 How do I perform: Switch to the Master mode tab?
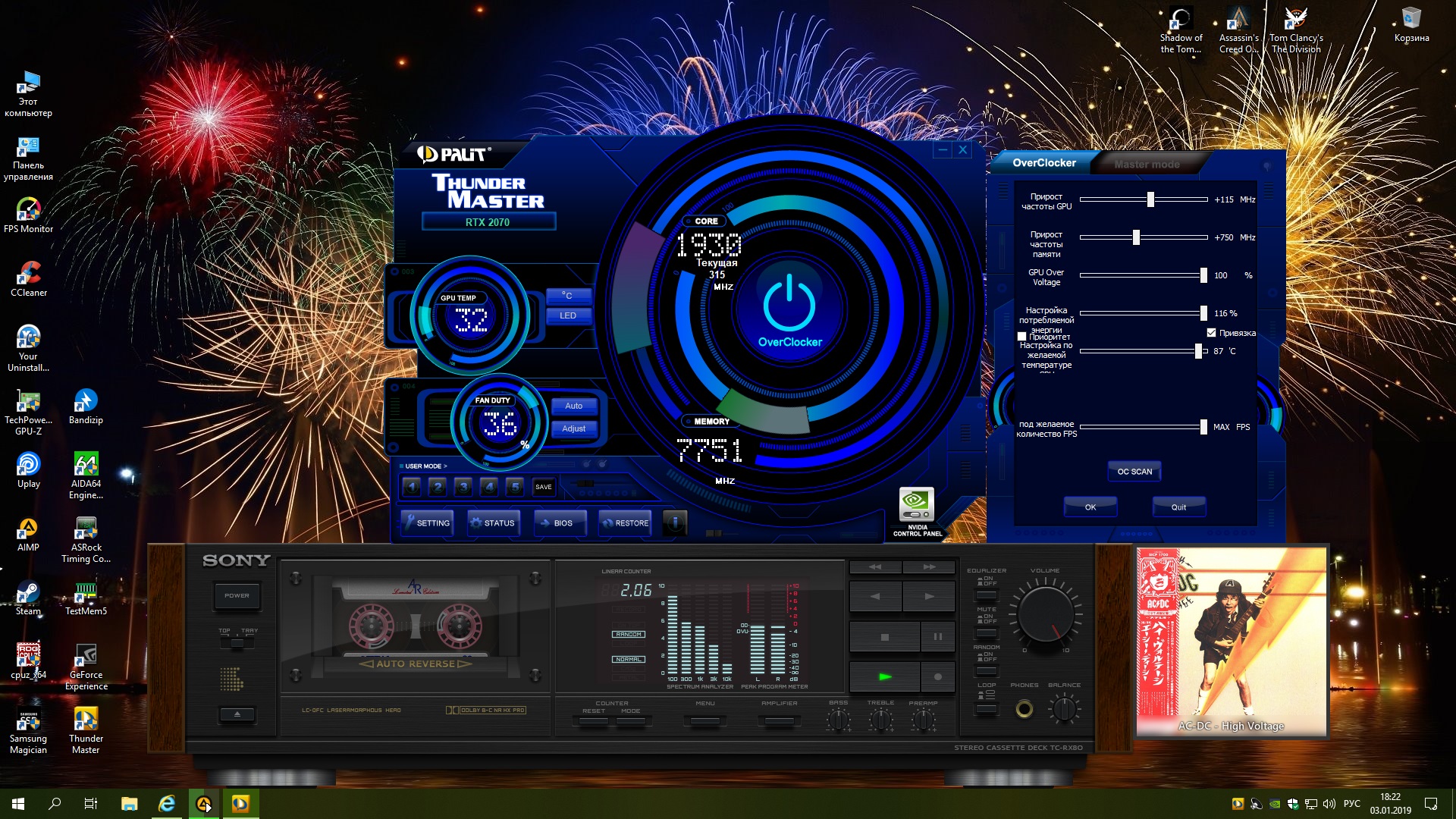pos(1147,164)
